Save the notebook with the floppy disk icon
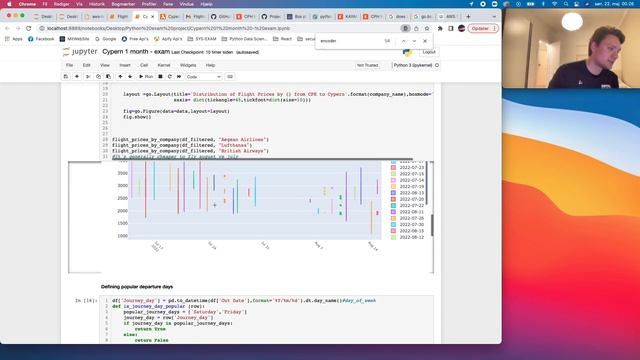The width and height of the screenshot is (640, 360). click(66, 77)
